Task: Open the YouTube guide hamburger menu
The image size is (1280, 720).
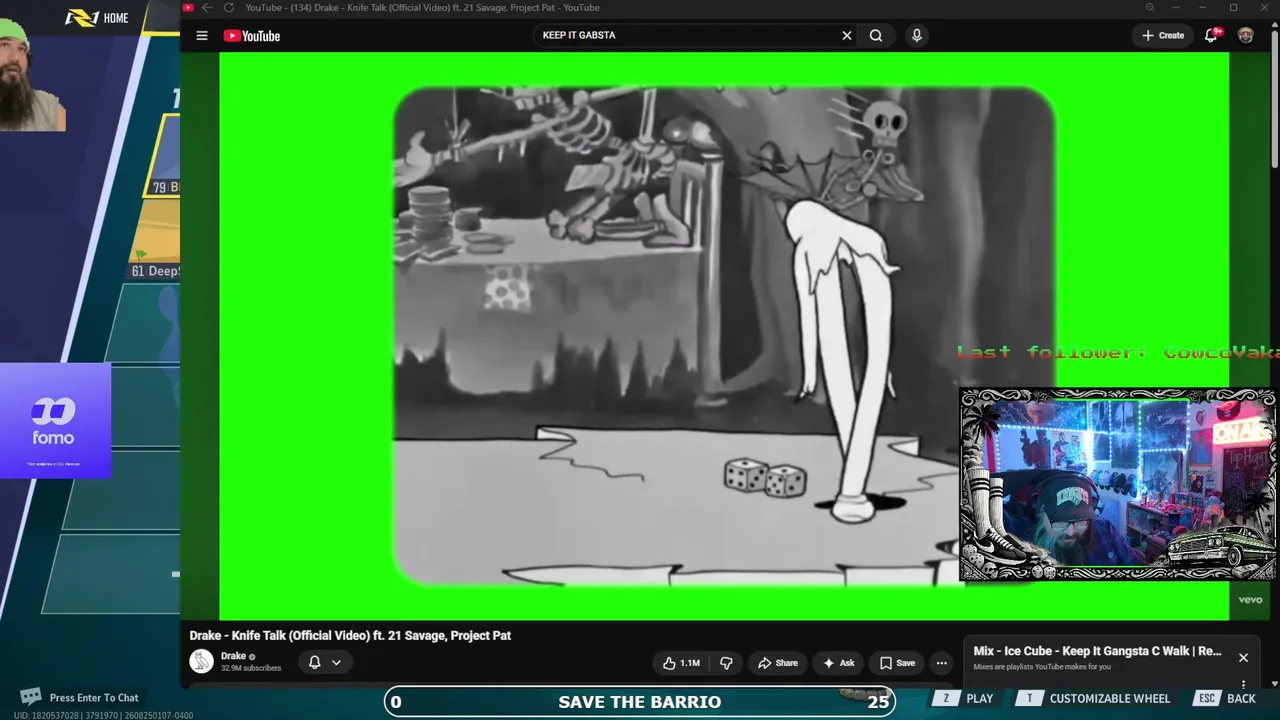Action: click(202, 36)
